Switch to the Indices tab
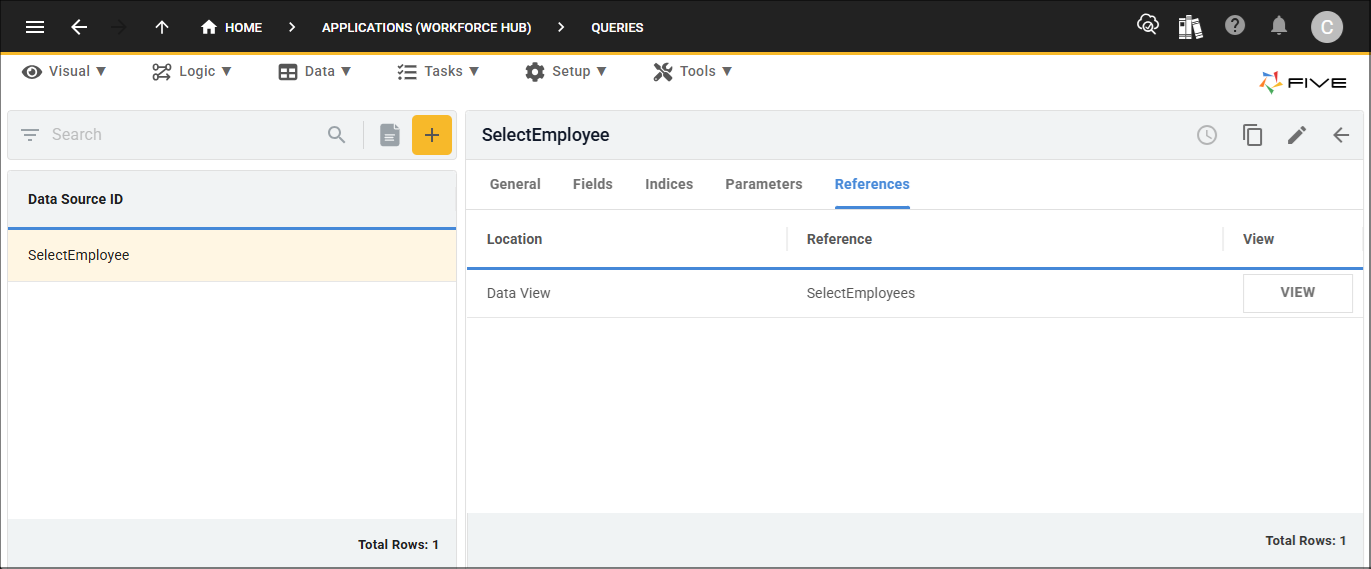 669,184
